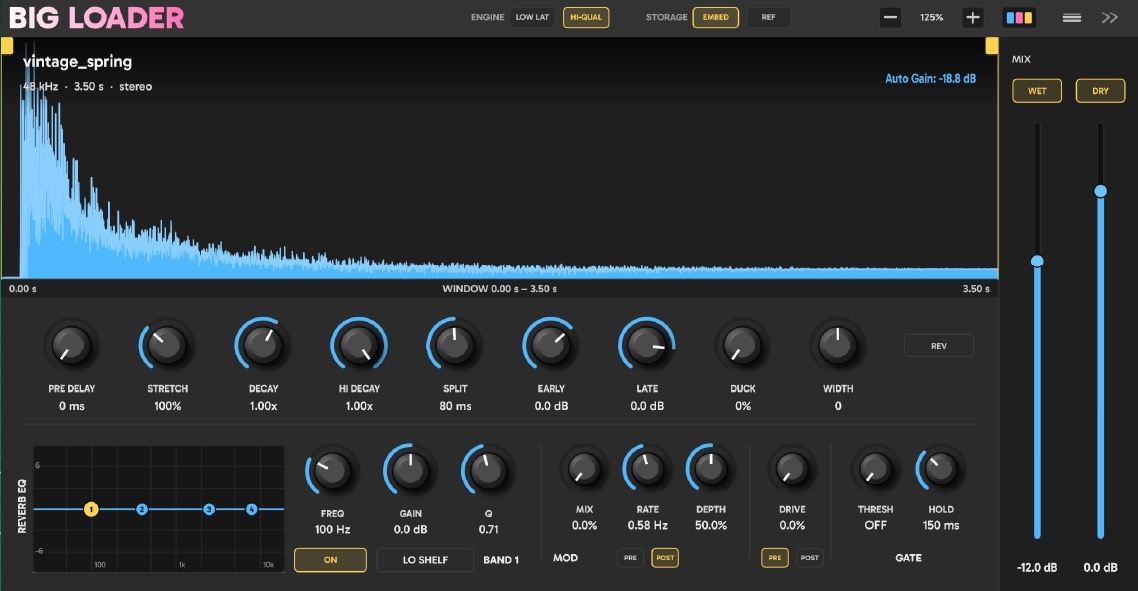Click the Split knob
Image resolution: width=1138 pixels, height=591 pixels.
coord(454,345)
